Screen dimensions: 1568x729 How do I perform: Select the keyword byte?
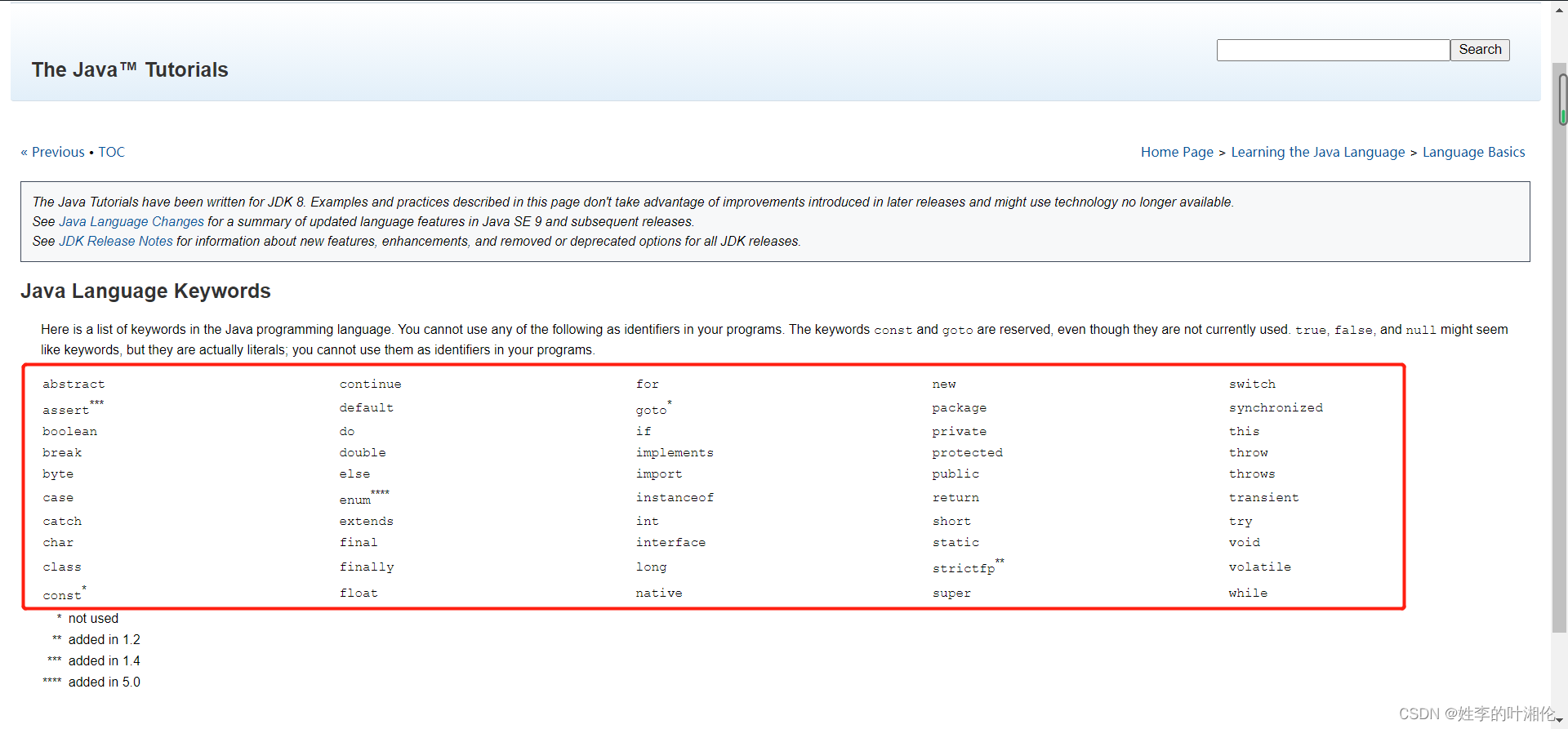pyautogui.click(x=58, y=473)
